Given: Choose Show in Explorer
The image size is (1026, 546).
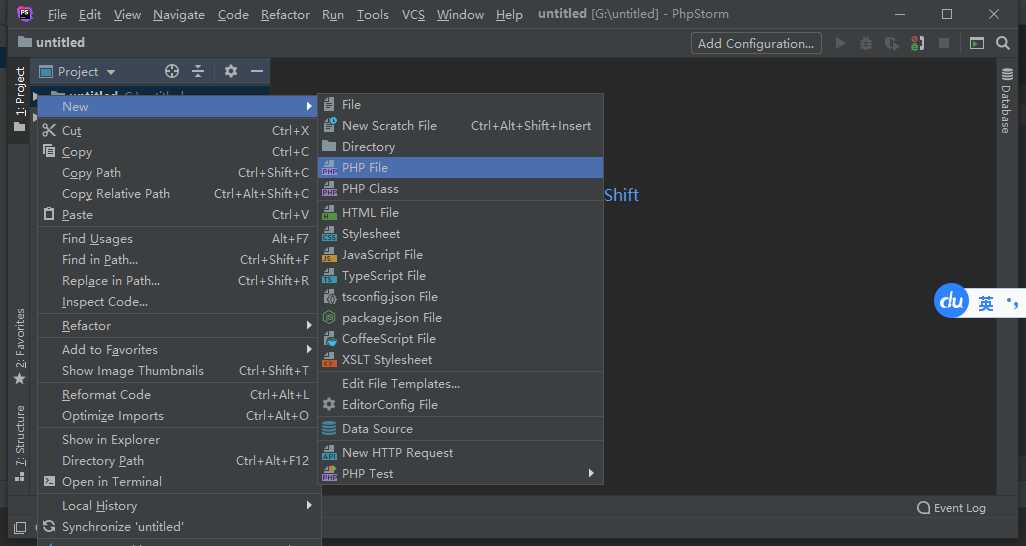Looking at the screenshot, I should (177, 440).
